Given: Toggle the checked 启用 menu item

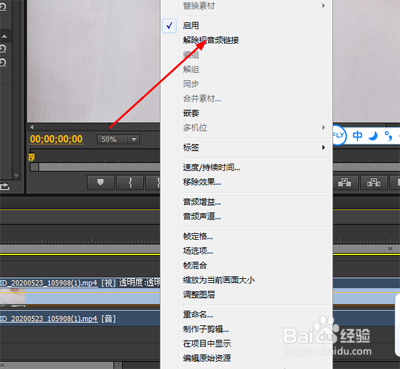Looking at the screenshot, I should [247, 25].
